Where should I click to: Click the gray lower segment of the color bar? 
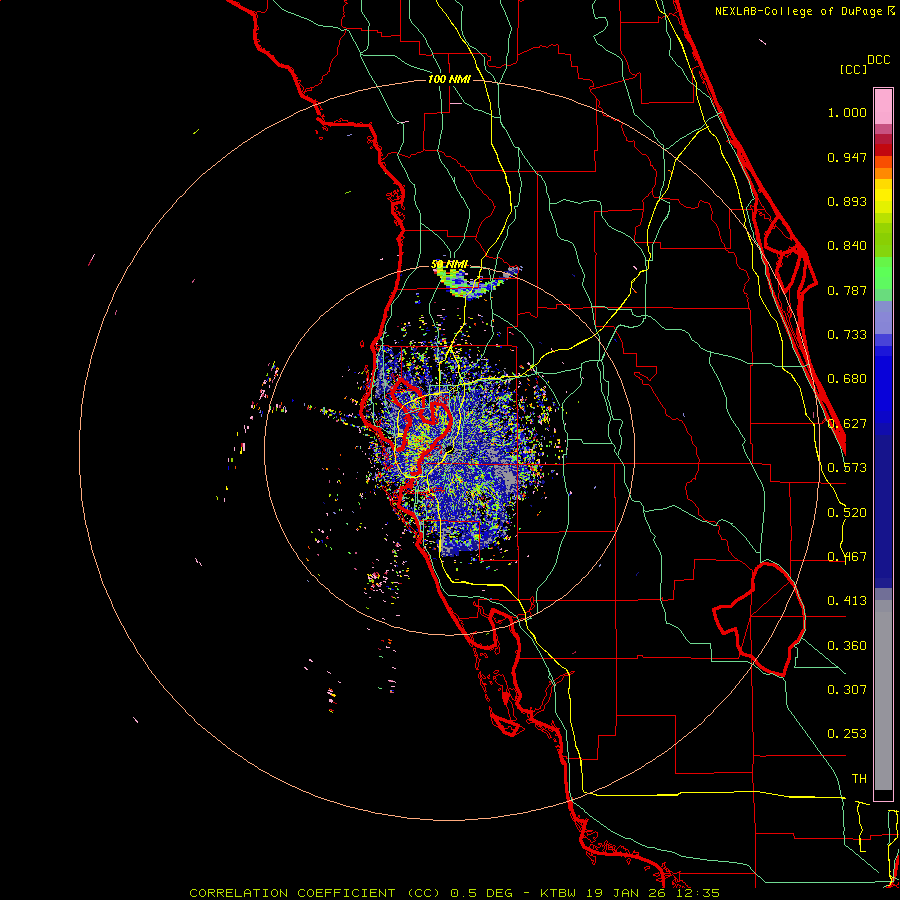883,695
